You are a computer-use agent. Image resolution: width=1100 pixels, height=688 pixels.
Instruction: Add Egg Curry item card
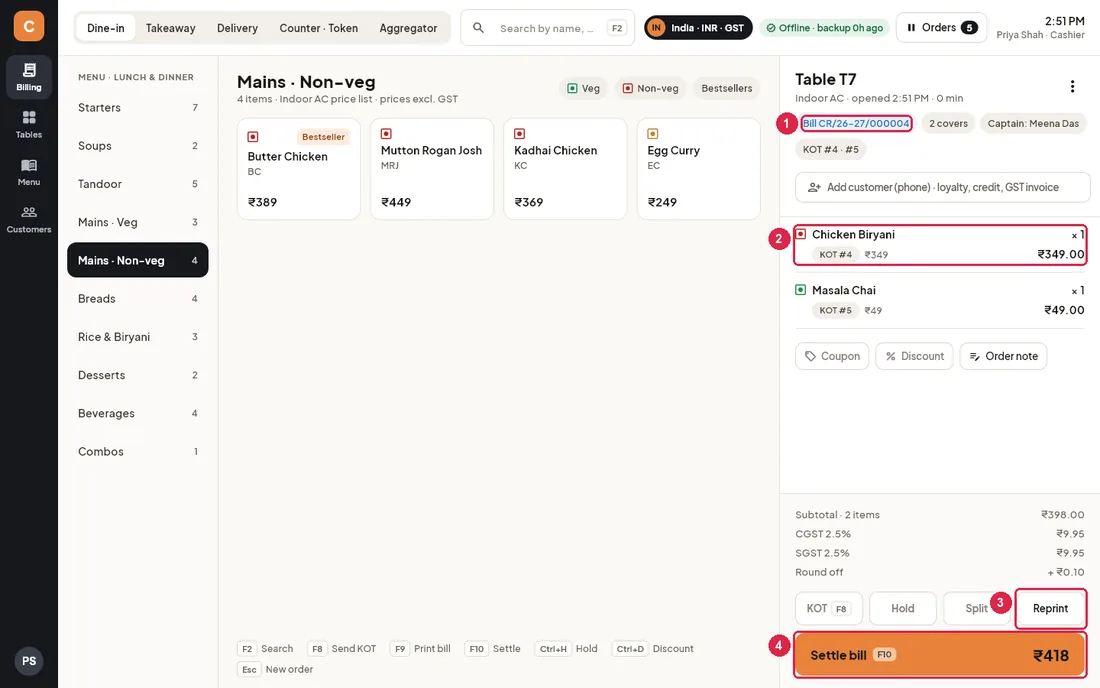pos(698,169)
